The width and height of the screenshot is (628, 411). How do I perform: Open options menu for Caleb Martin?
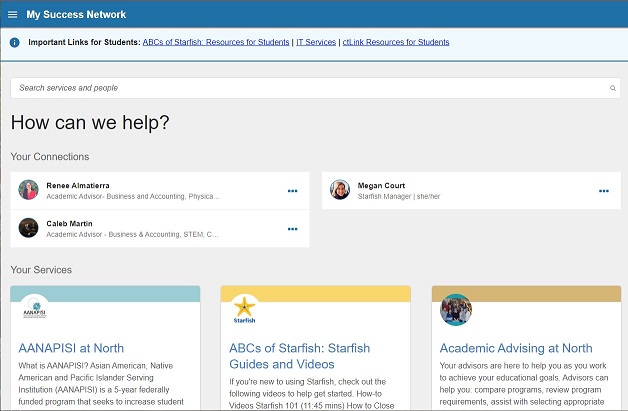292,228
